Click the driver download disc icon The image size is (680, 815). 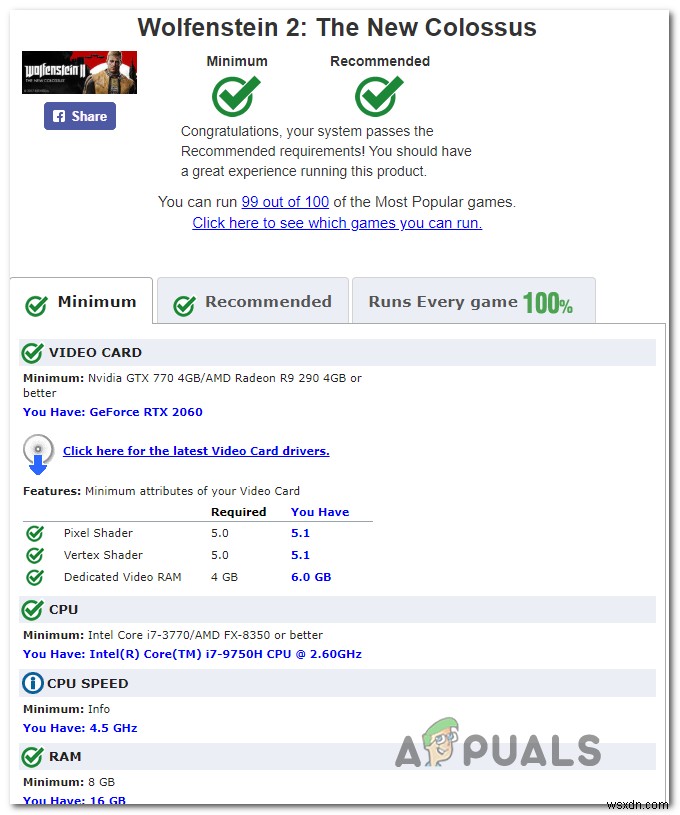[38, 454]
